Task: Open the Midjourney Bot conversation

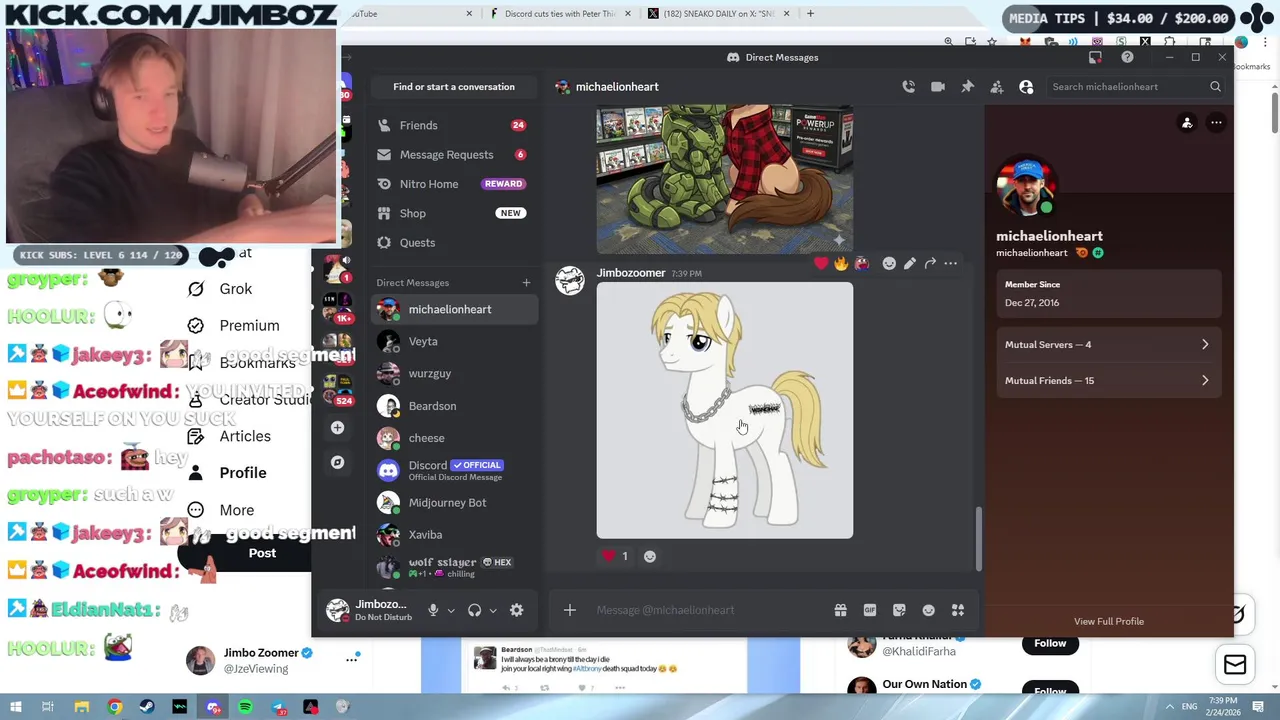Action: [x=453, y=502]
